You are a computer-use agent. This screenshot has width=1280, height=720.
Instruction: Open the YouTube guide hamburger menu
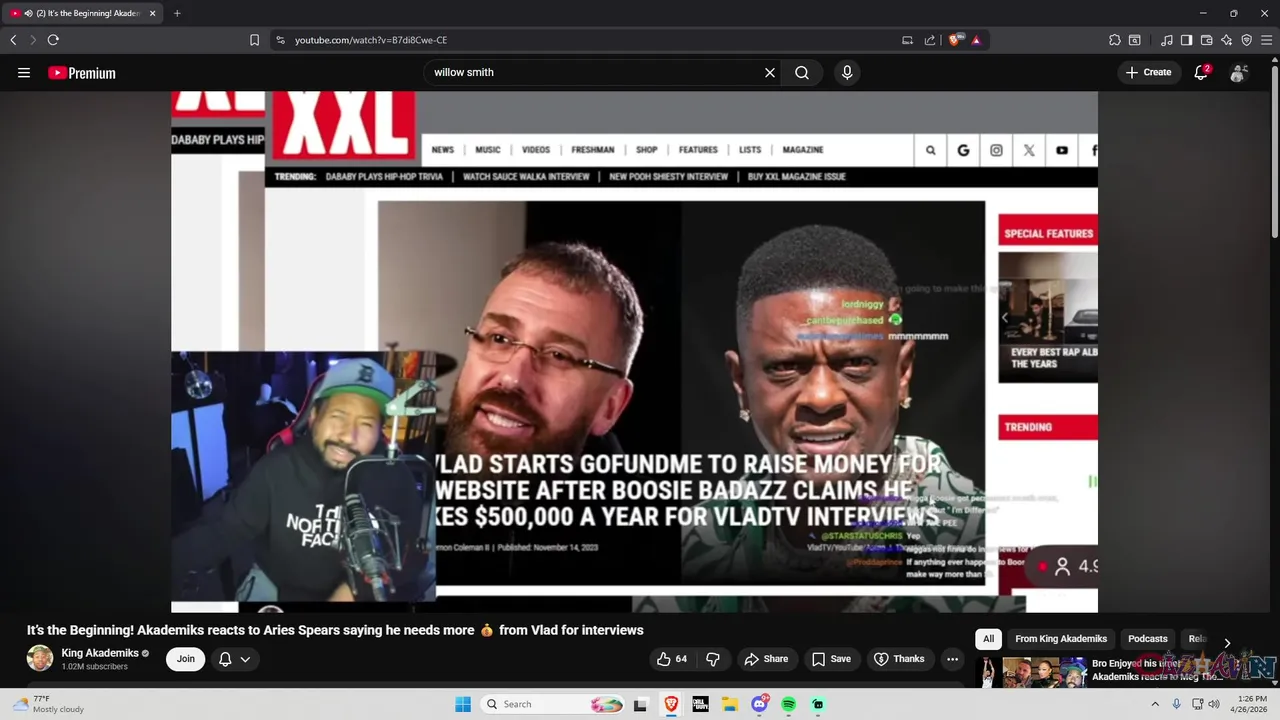[x=24, y=72]
